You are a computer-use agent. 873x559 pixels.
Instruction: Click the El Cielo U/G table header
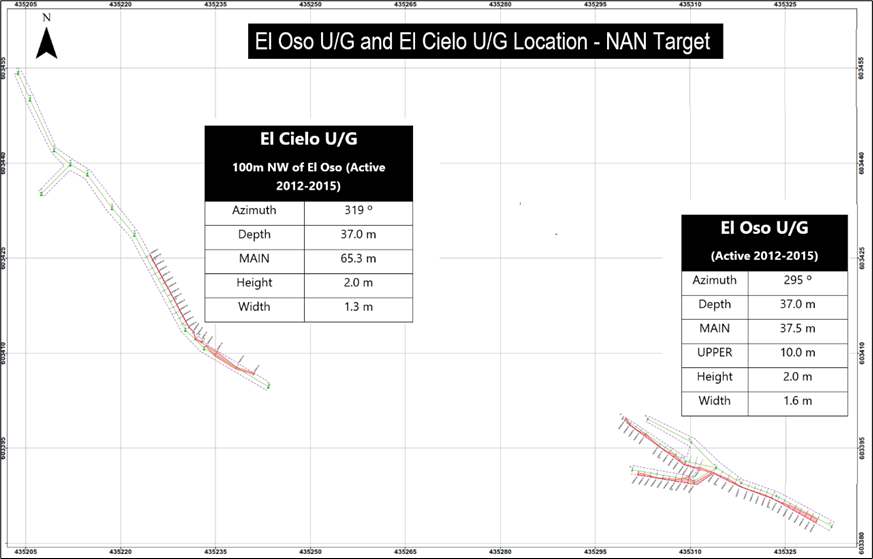click(x=308, y=139)
